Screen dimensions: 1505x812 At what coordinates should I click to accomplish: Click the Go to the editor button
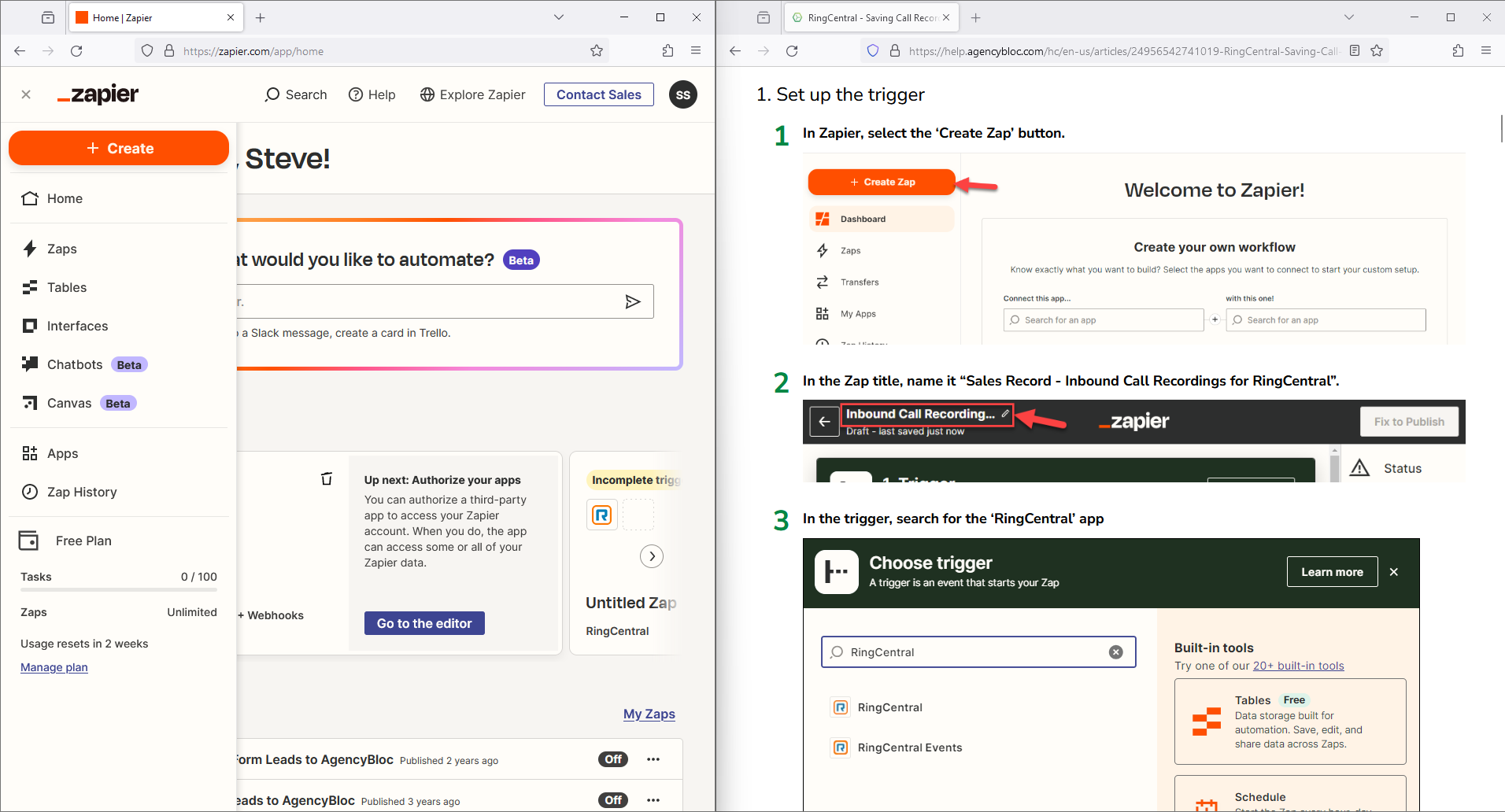[424, 623]
